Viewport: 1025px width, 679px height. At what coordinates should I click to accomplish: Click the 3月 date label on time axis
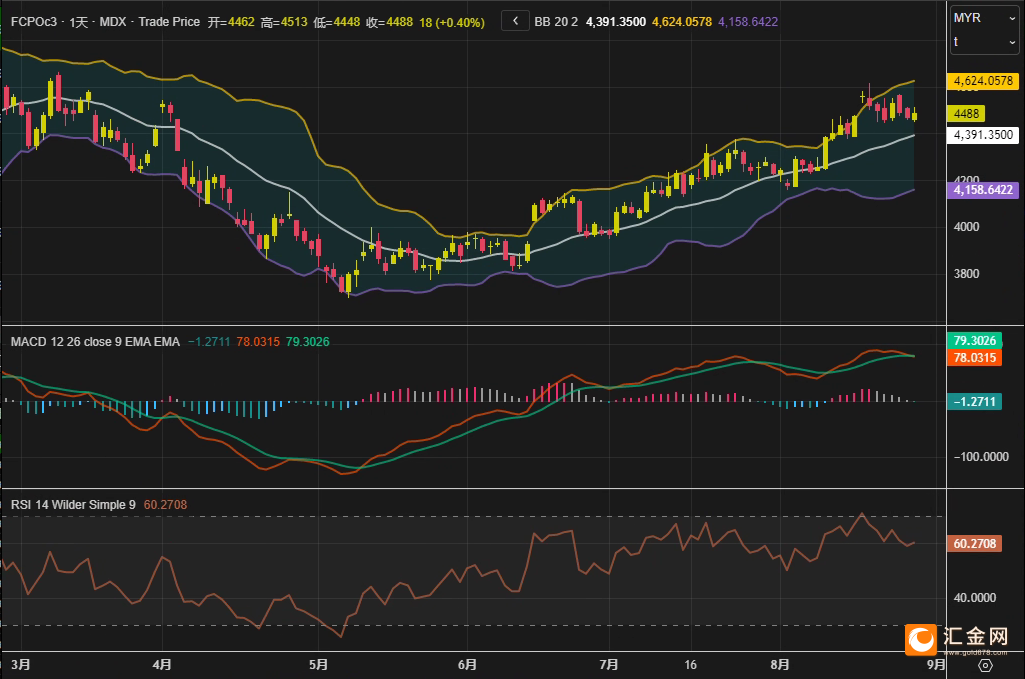point(20,665)
